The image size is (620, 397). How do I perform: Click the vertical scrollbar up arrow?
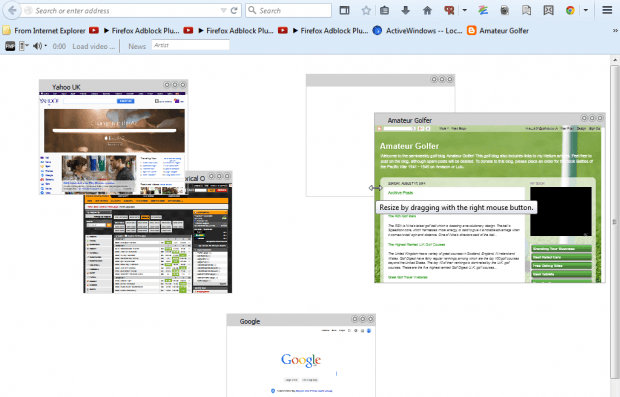615,60
